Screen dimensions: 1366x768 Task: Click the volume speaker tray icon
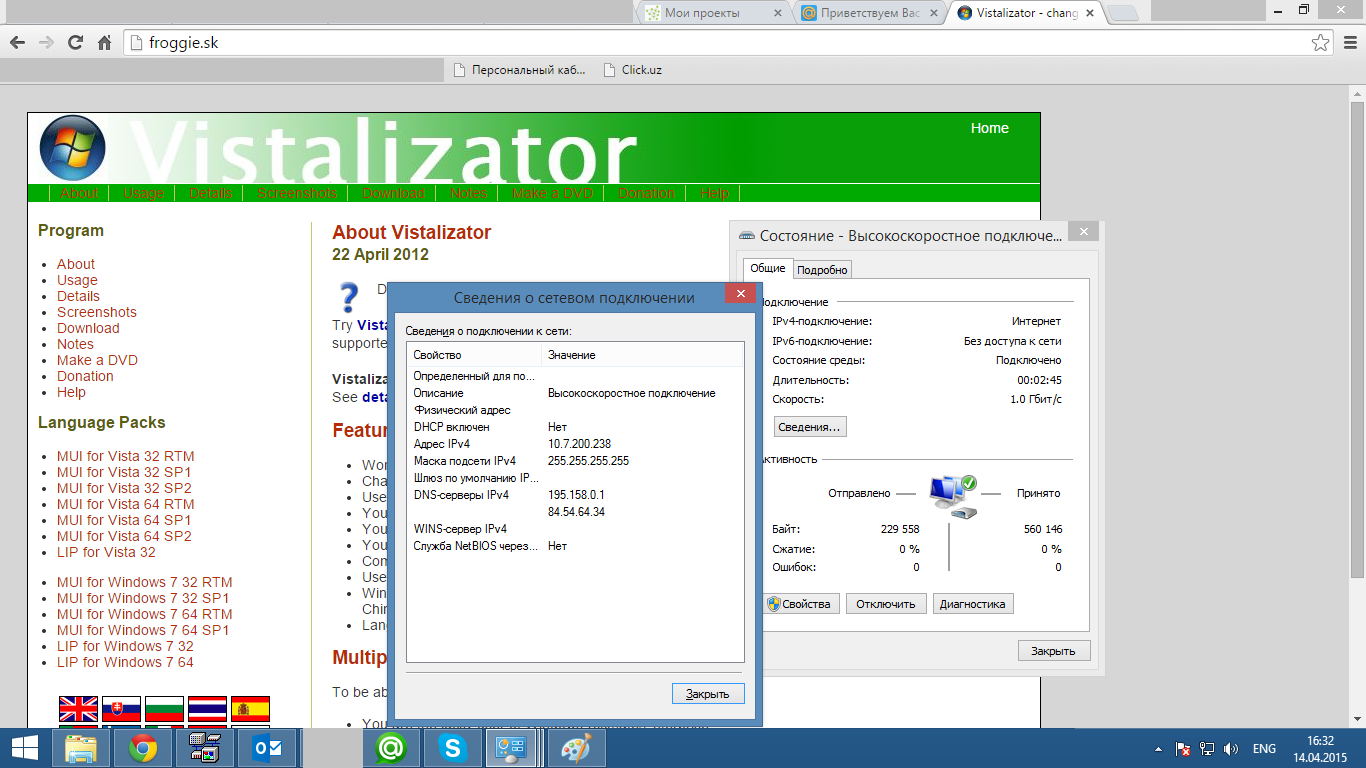click(1231, 749)
